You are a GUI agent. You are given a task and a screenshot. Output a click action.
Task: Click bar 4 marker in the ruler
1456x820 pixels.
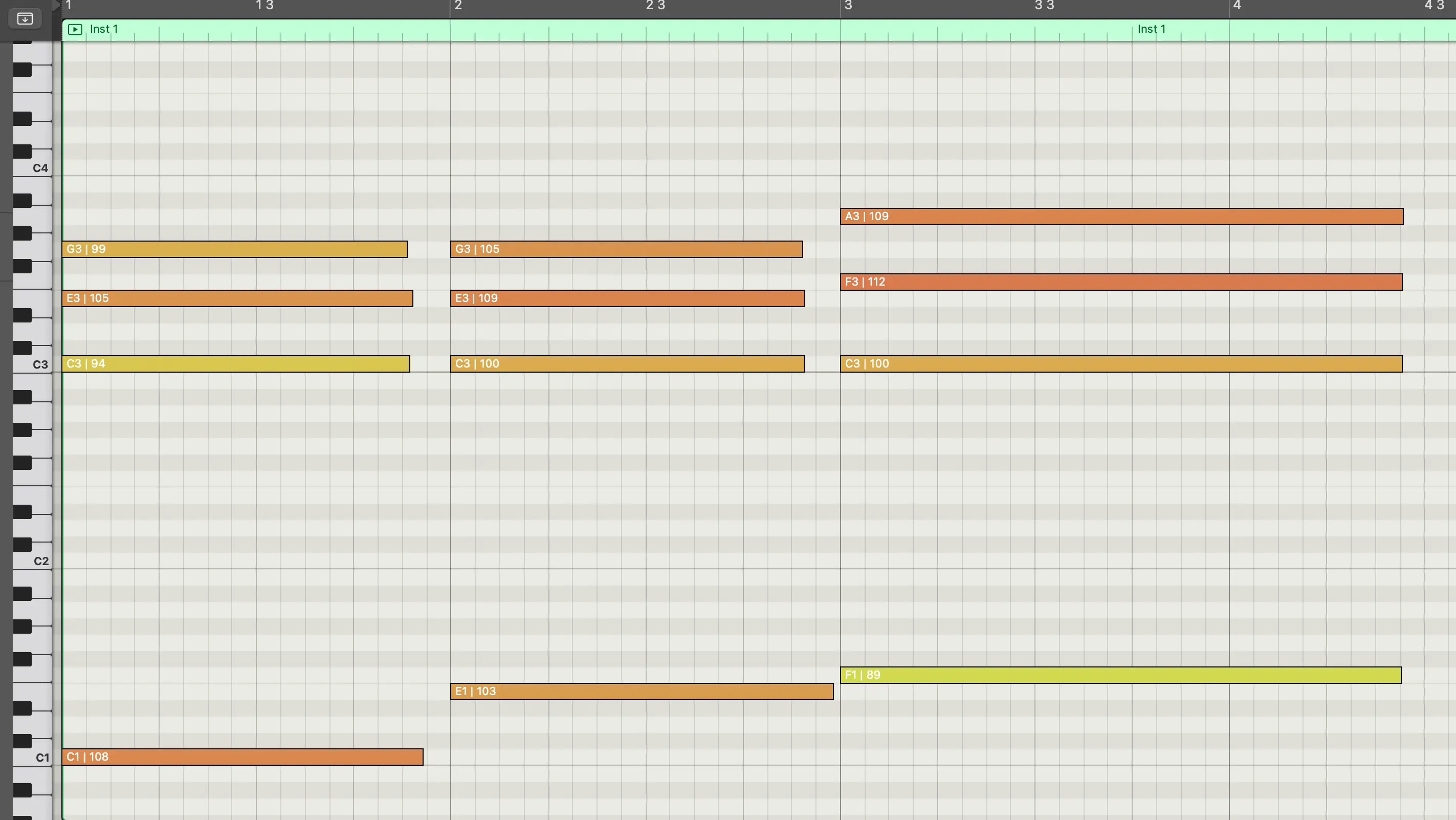tap(1236, 6)
